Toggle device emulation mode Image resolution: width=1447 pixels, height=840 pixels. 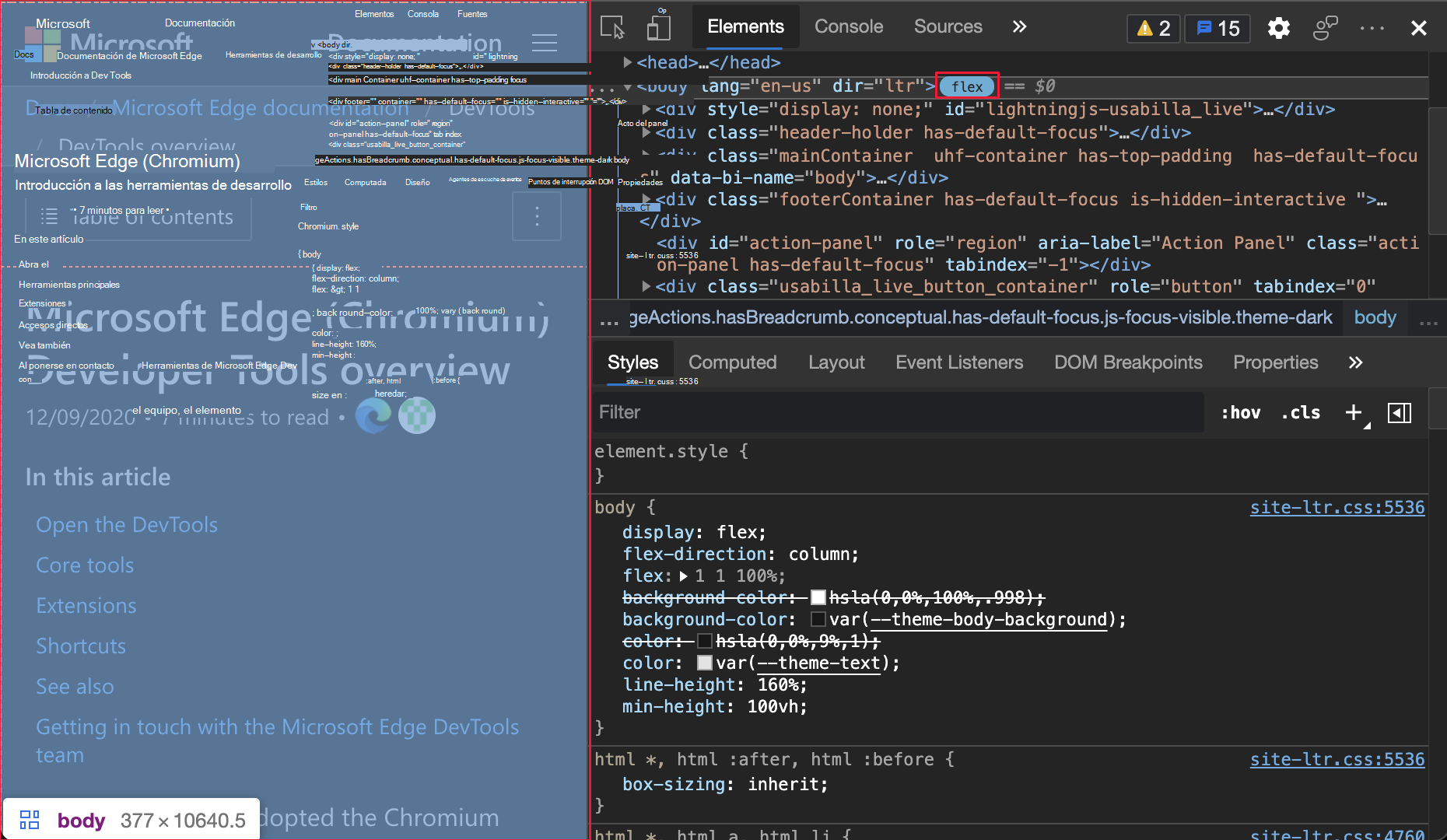(x=658, y=26)
